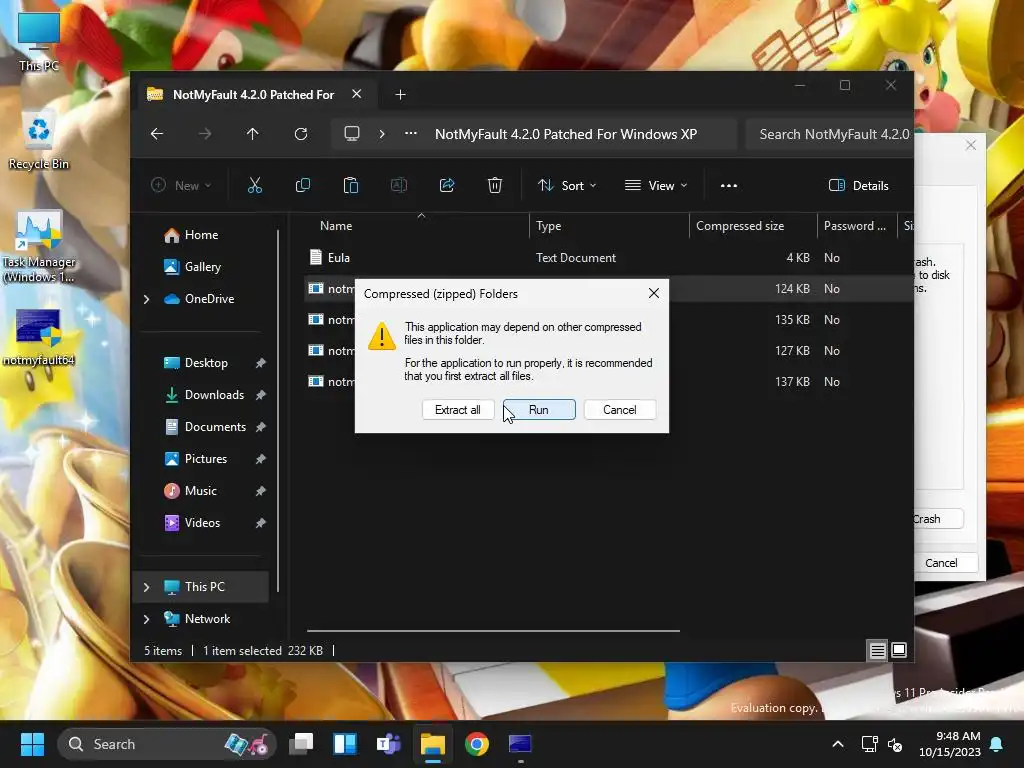The height and width of the screenshot is (768, 1024).
Task: Click Run in the zipped folders dialog
Action: click(539, 409)
